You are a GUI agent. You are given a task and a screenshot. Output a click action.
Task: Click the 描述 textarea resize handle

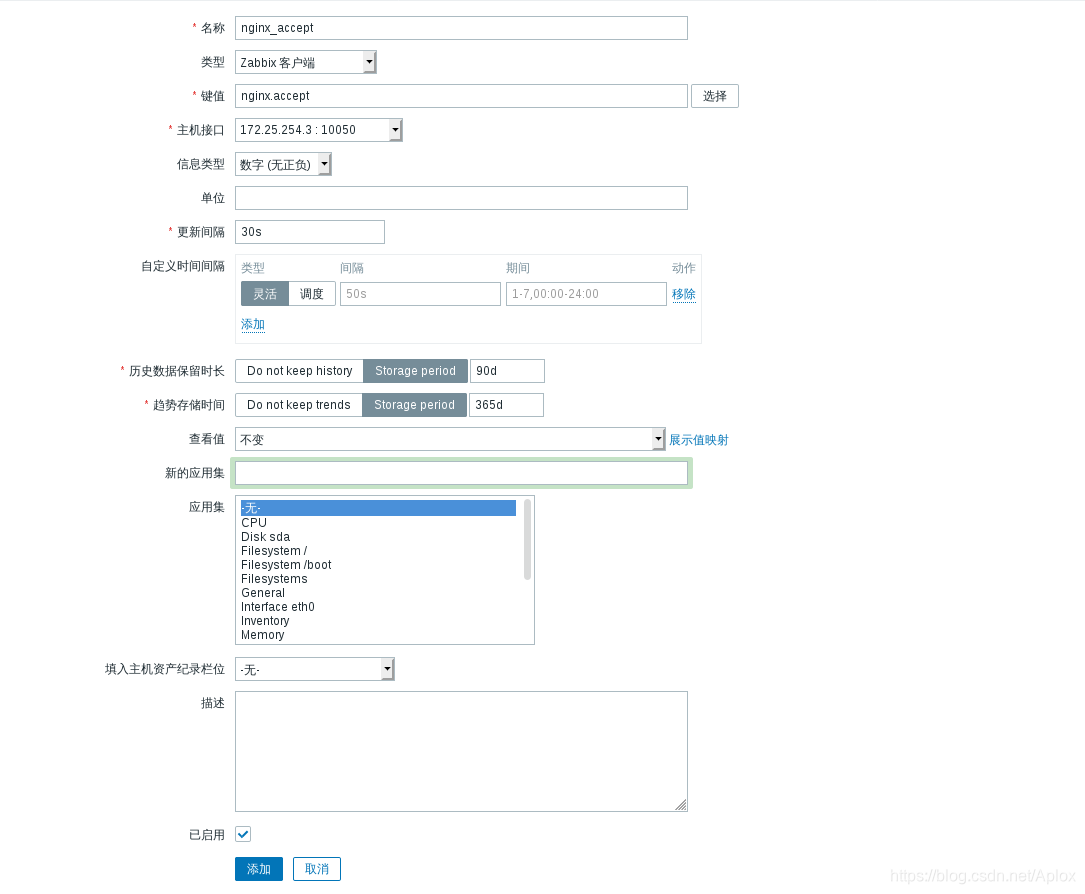point(681,805)
